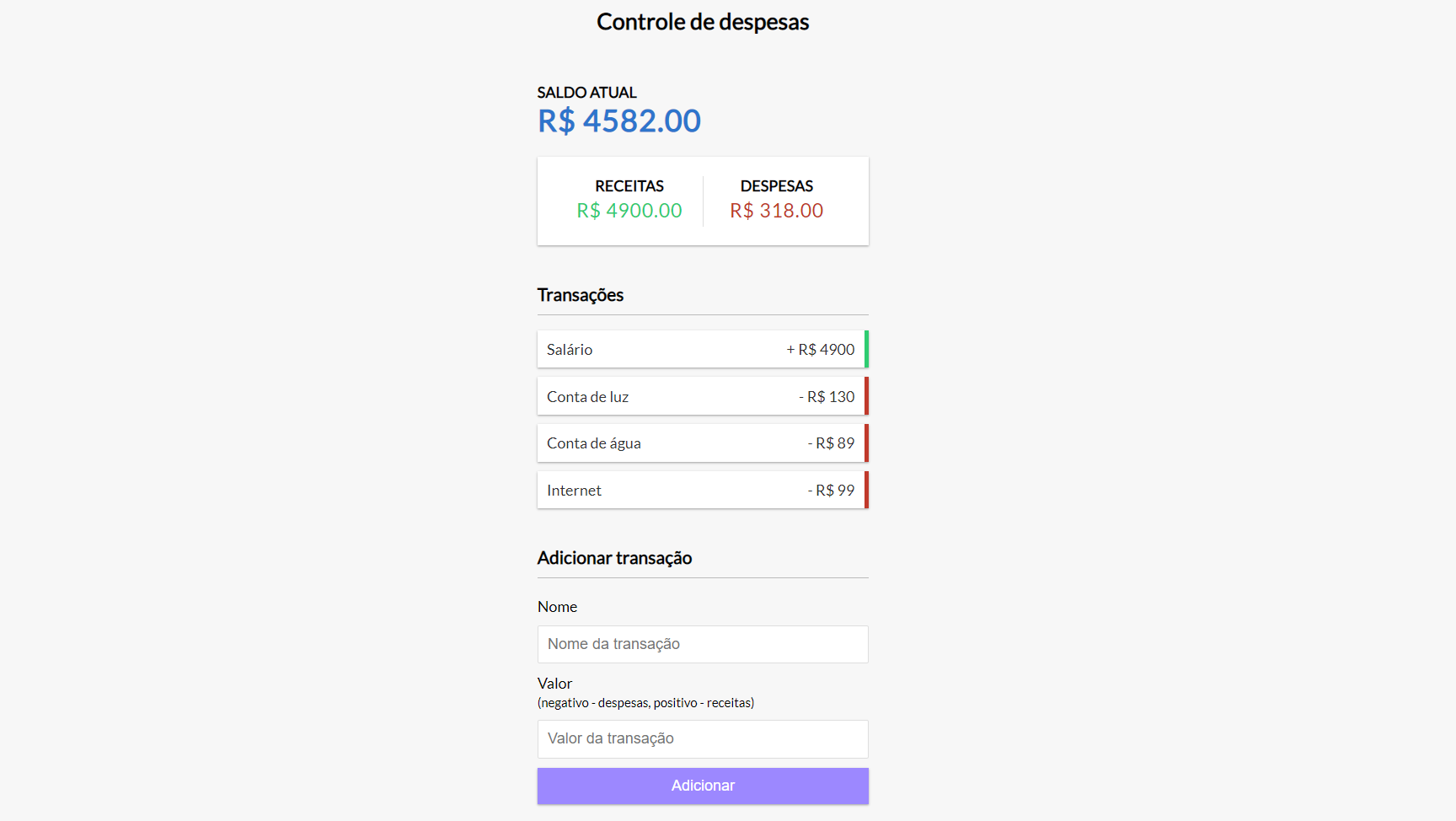Focus the Nome da transação input
This screenshot has height=821, width=1456.
click(x=703, y=644)
